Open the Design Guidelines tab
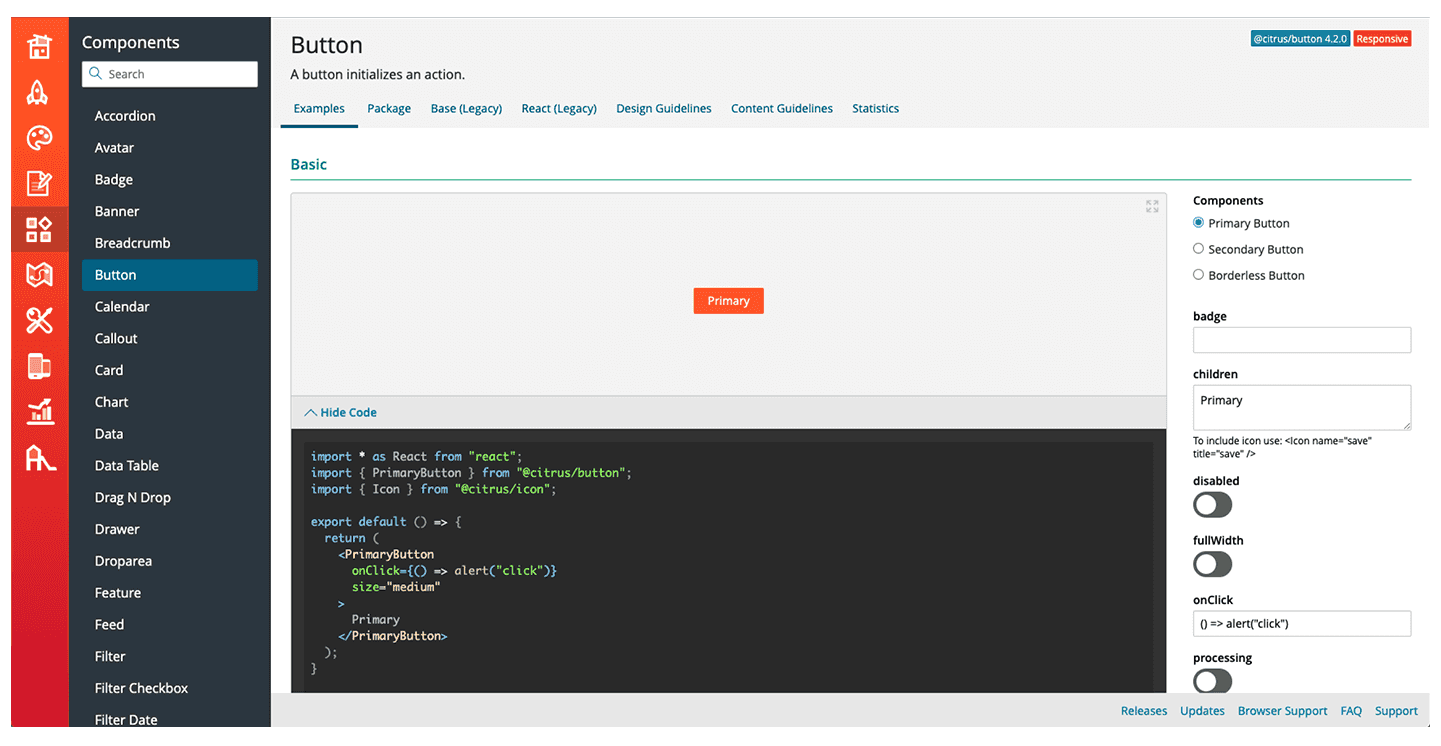Screen dimensions: 1441x746 coord(664,108)
